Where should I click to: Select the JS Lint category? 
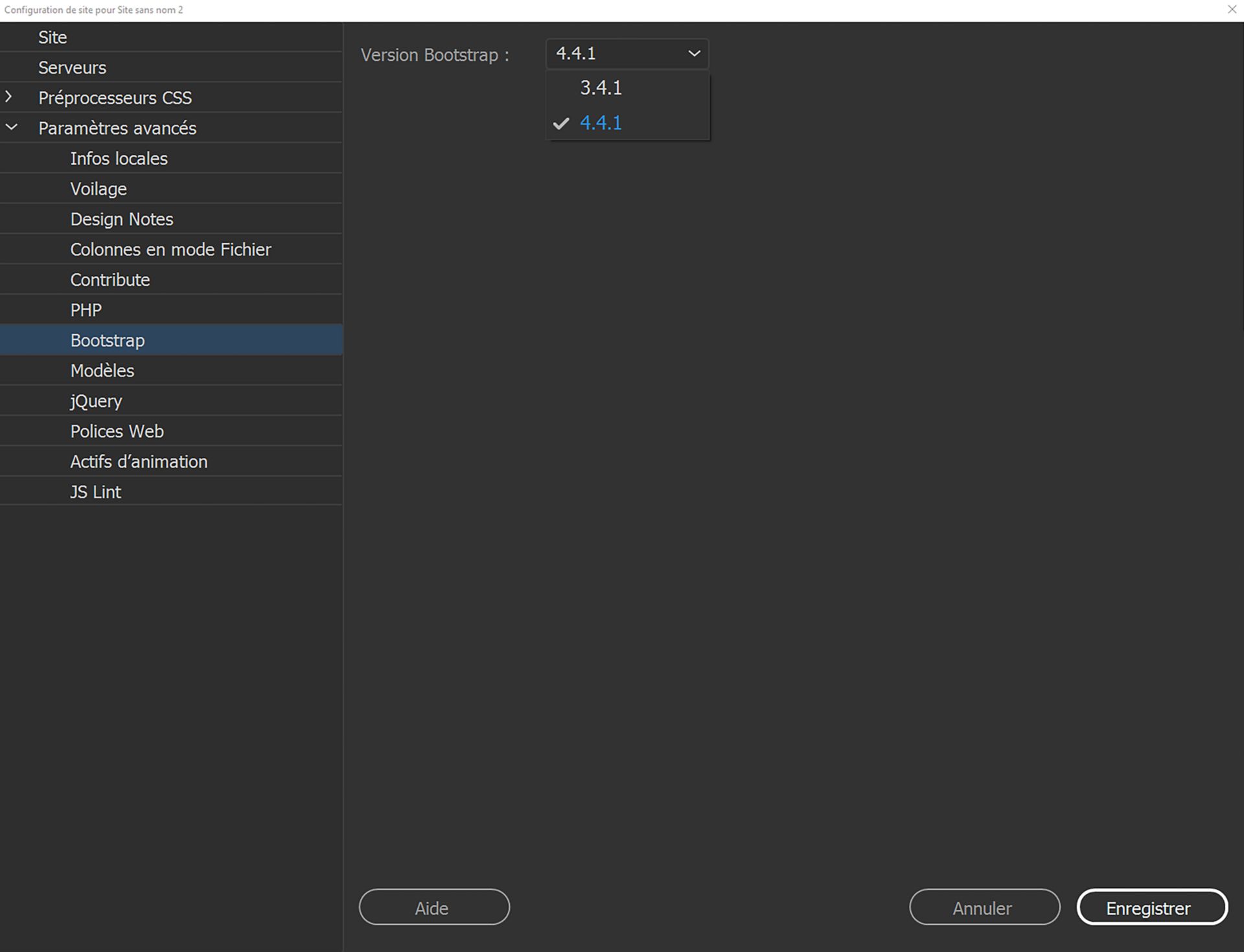[95, 492]
